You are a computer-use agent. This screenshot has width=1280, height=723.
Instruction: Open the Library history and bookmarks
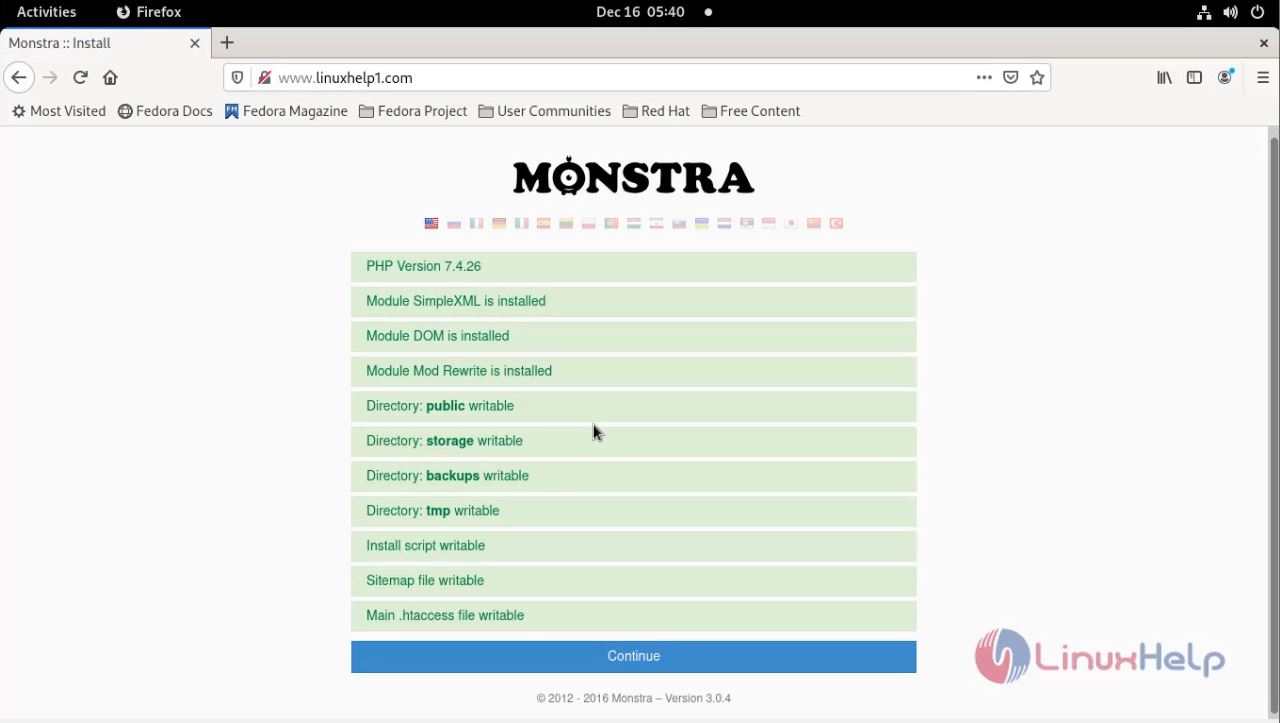pyautogui.click(x=1164, y=77)
